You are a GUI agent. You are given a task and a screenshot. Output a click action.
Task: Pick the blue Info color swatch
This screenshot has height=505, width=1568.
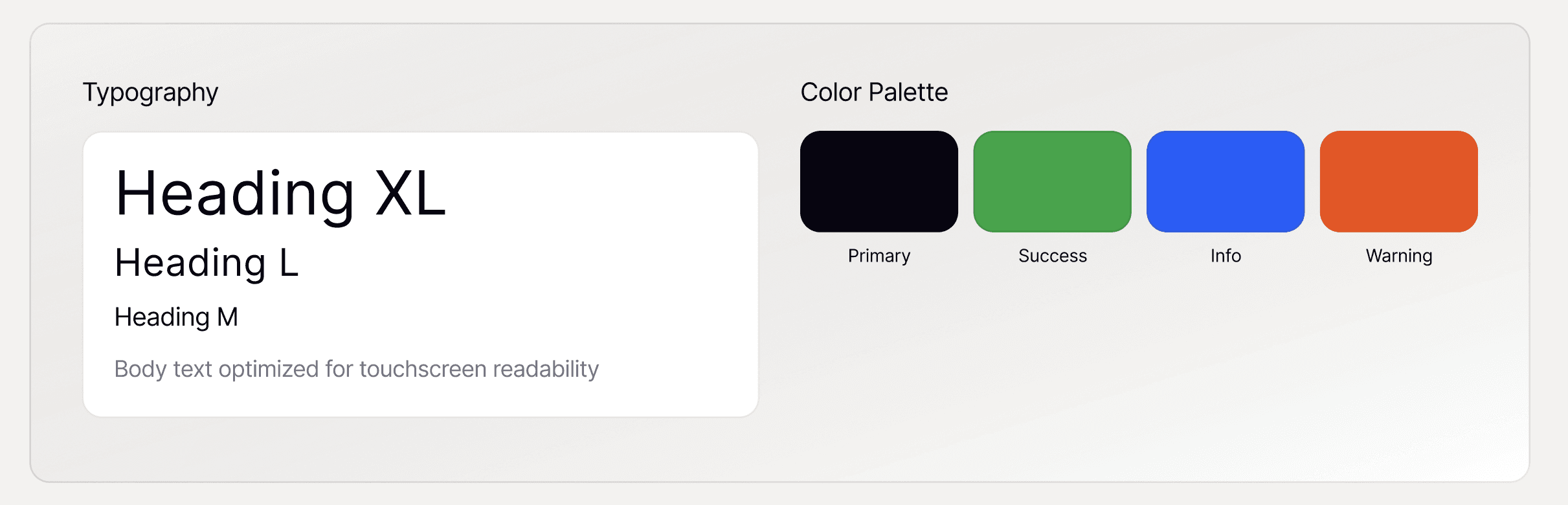[1225, 181]
